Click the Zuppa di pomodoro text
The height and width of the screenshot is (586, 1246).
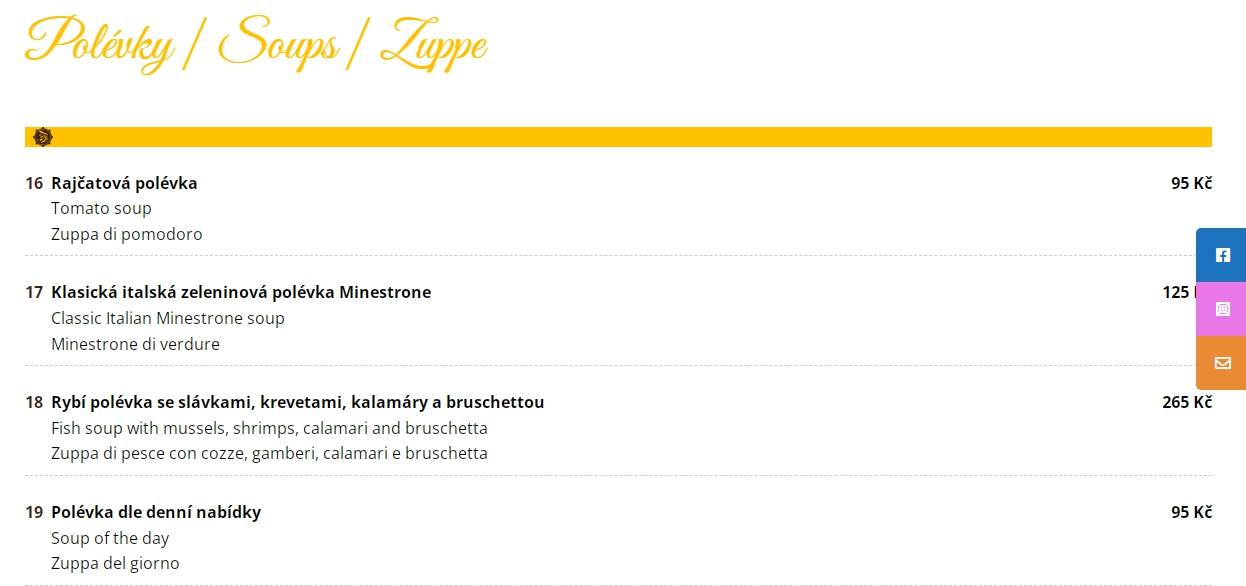click(x=127, y=234)
